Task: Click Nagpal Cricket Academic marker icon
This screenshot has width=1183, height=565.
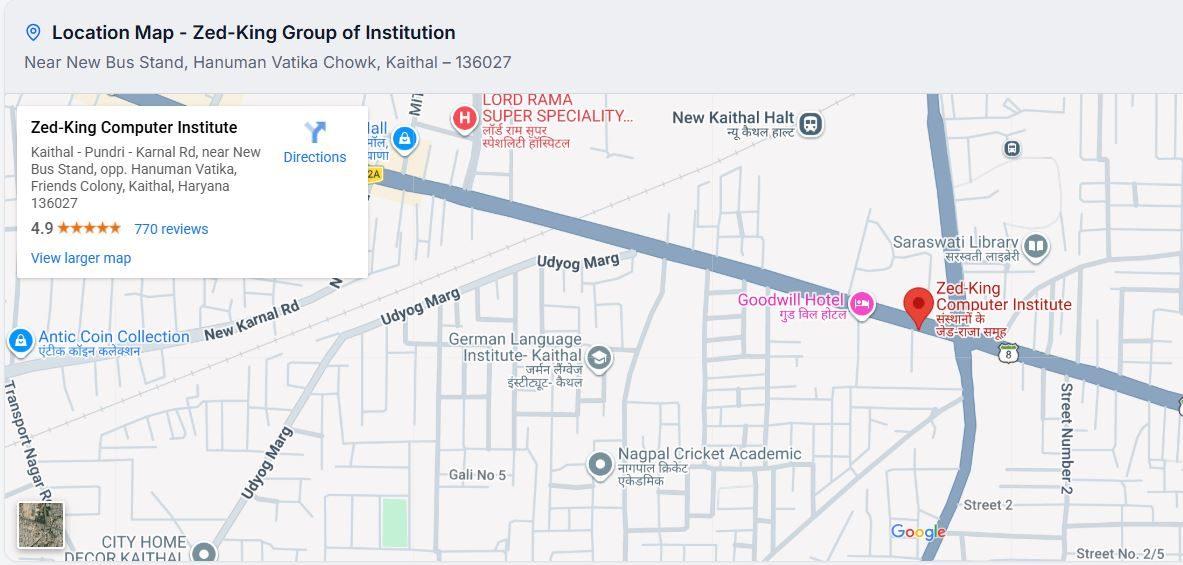Action: tap(600, 464)
